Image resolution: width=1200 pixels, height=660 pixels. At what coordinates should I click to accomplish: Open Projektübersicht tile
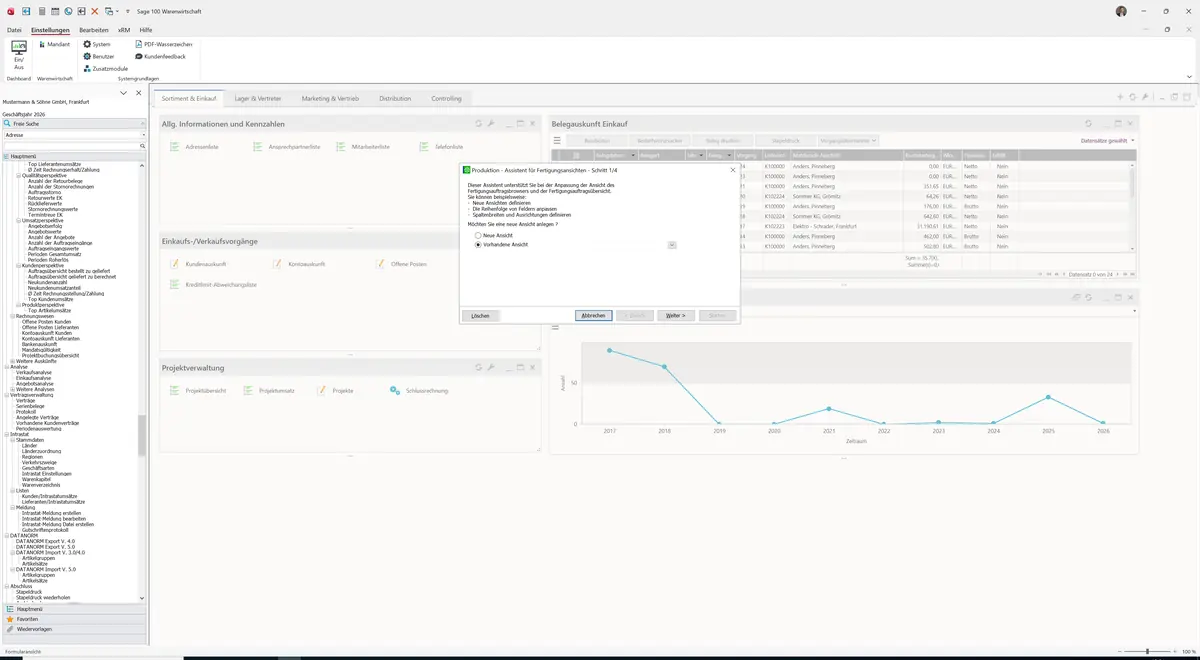pyautogui.click(x=198, y=390)
